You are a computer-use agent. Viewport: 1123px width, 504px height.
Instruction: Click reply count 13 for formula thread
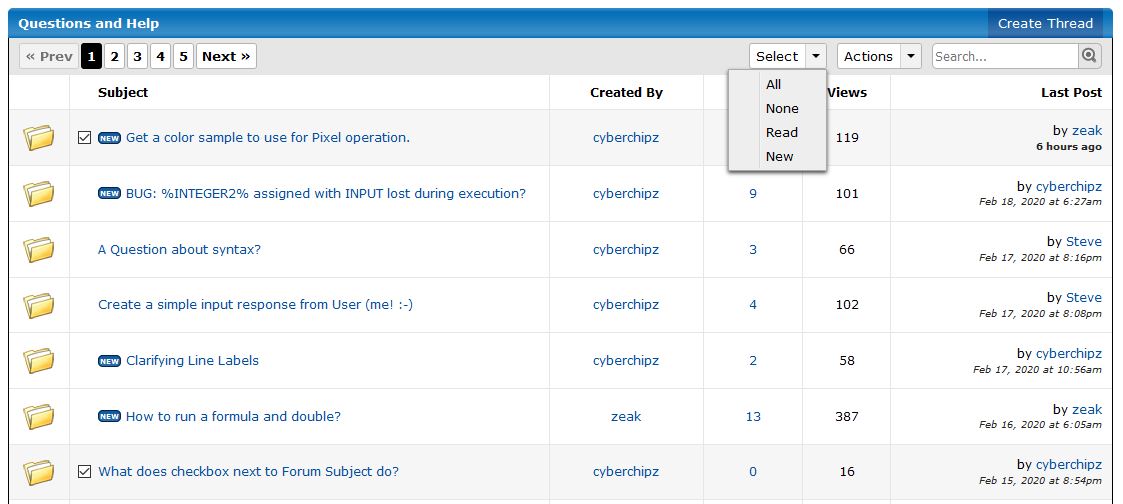click(x=753, y=417)
